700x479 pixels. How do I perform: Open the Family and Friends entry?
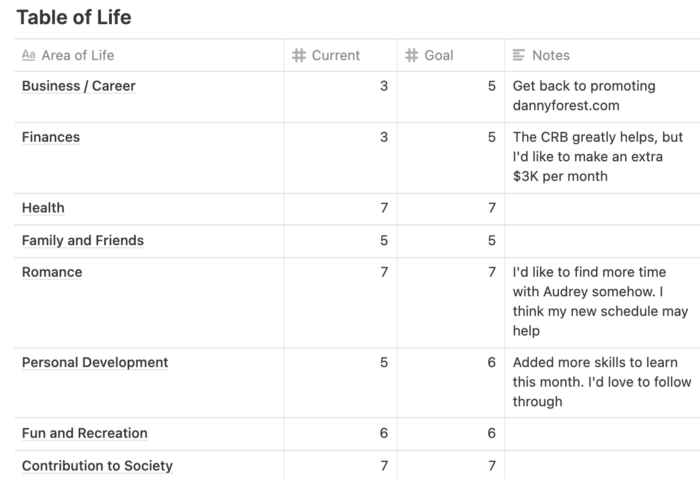coord(83,241)
